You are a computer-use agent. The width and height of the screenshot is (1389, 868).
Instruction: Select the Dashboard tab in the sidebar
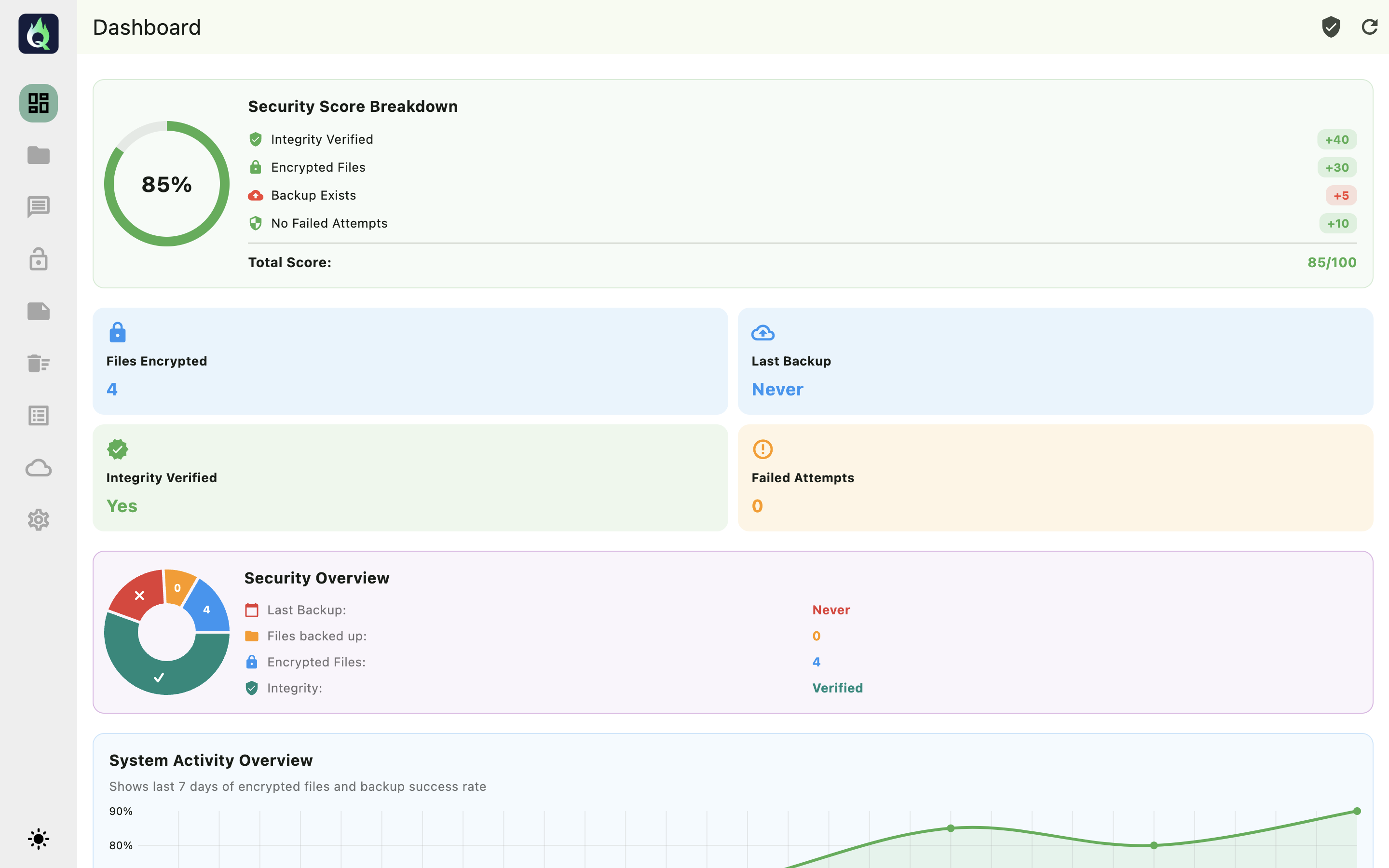click(39, 103)
